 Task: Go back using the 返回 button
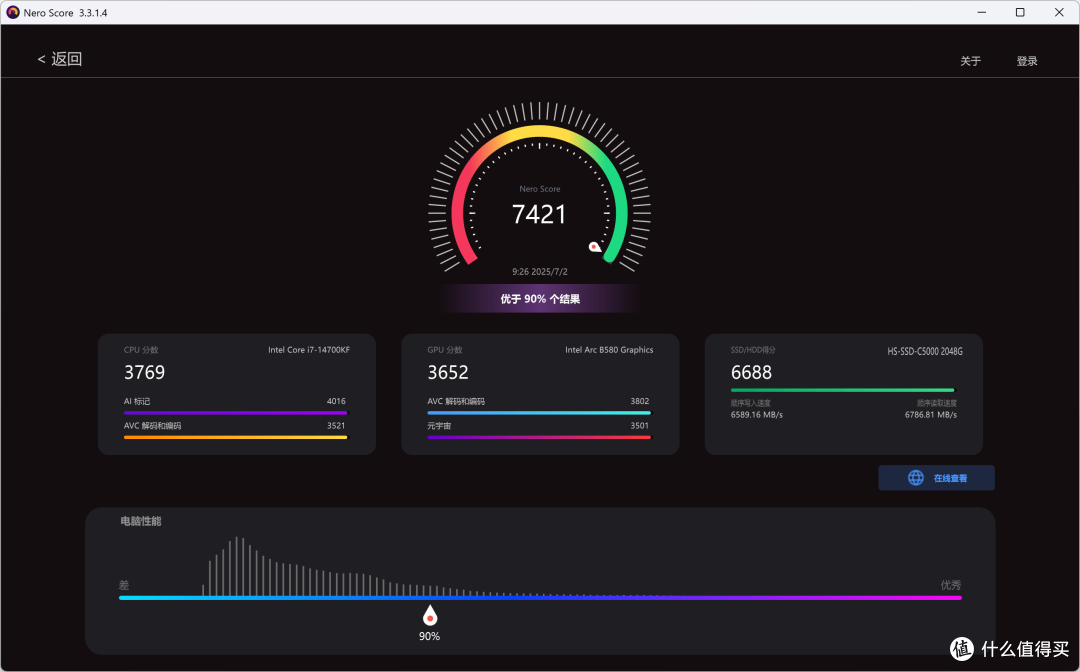pos(59,59)
